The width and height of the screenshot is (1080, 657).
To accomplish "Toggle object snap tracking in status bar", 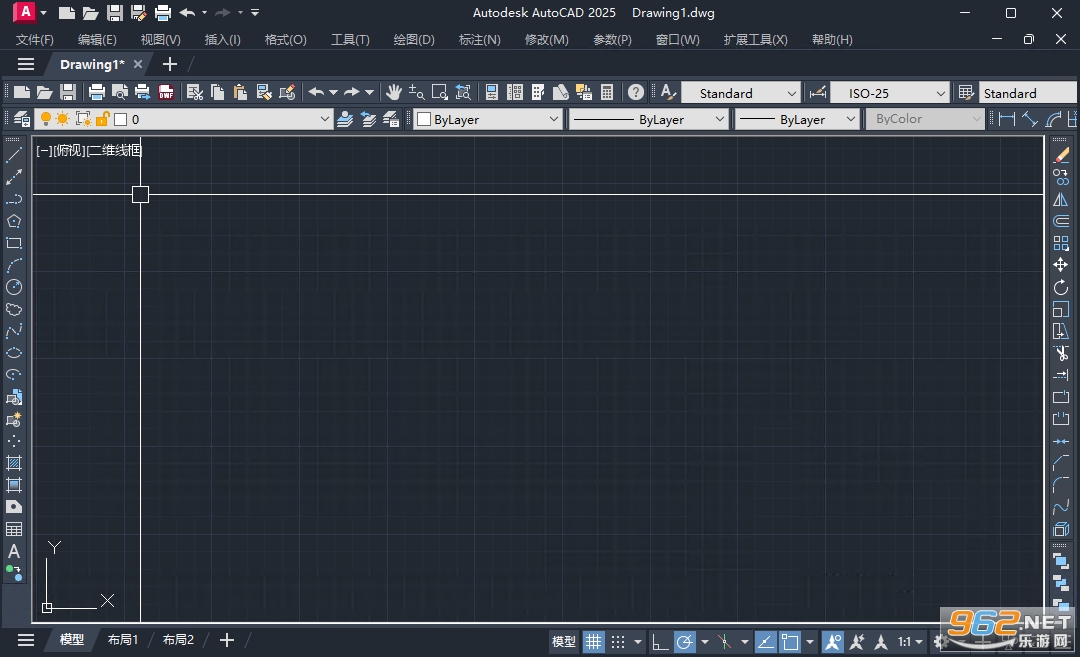I will pyautogui.click(x=765, y=642).
